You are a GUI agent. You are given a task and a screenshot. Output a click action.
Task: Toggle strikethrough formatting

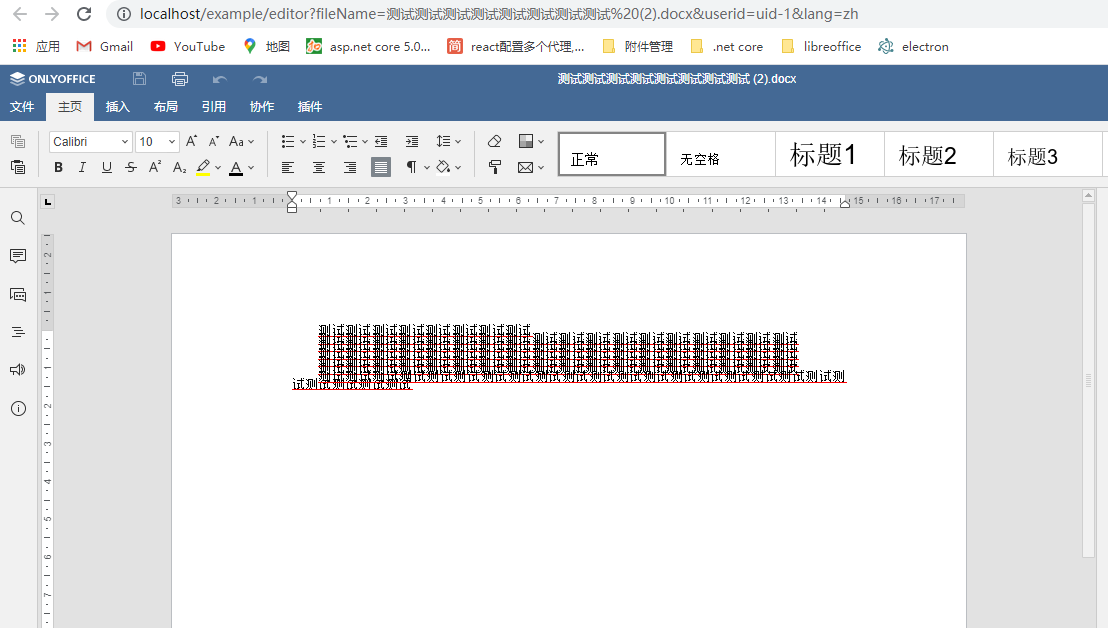tap(131, 167)
